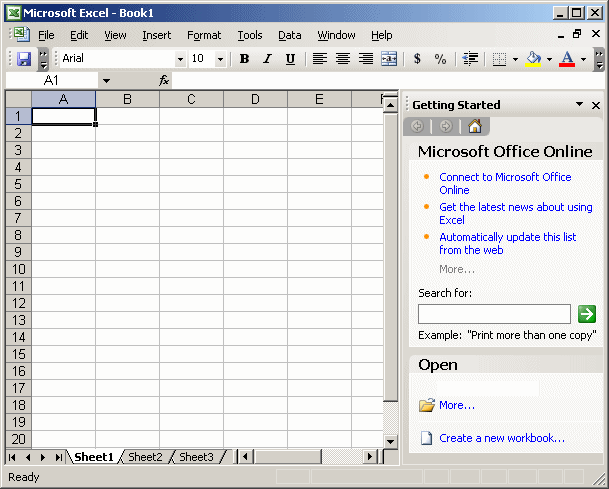Click Merge and Center icon
609x489 pixels.
389,59
